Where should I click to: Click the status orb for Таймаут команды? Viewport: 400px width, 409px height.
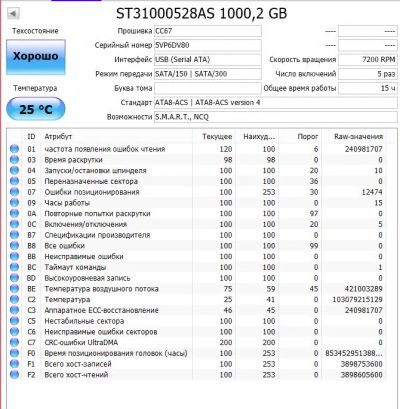(14, 267)
